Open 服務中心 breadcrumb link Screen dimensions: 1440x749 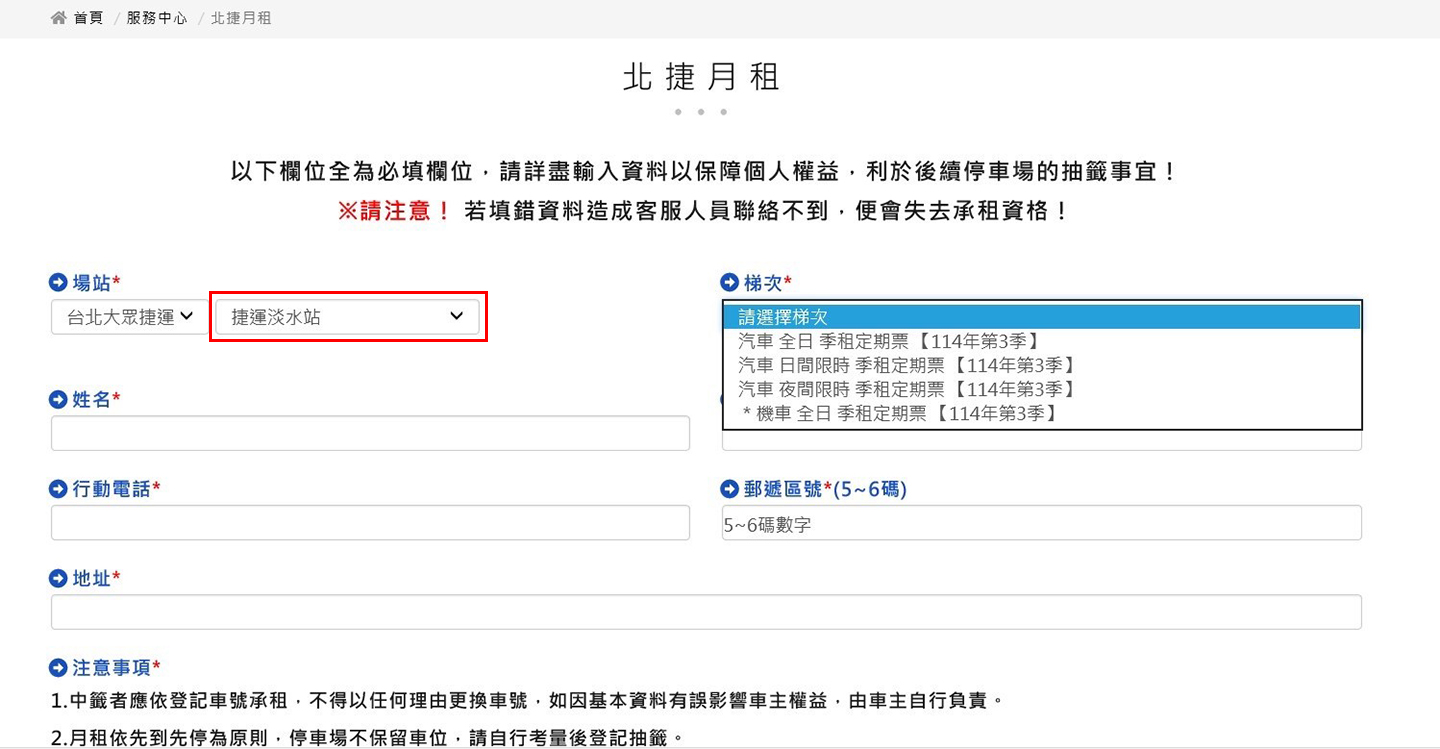coord(157,18)
